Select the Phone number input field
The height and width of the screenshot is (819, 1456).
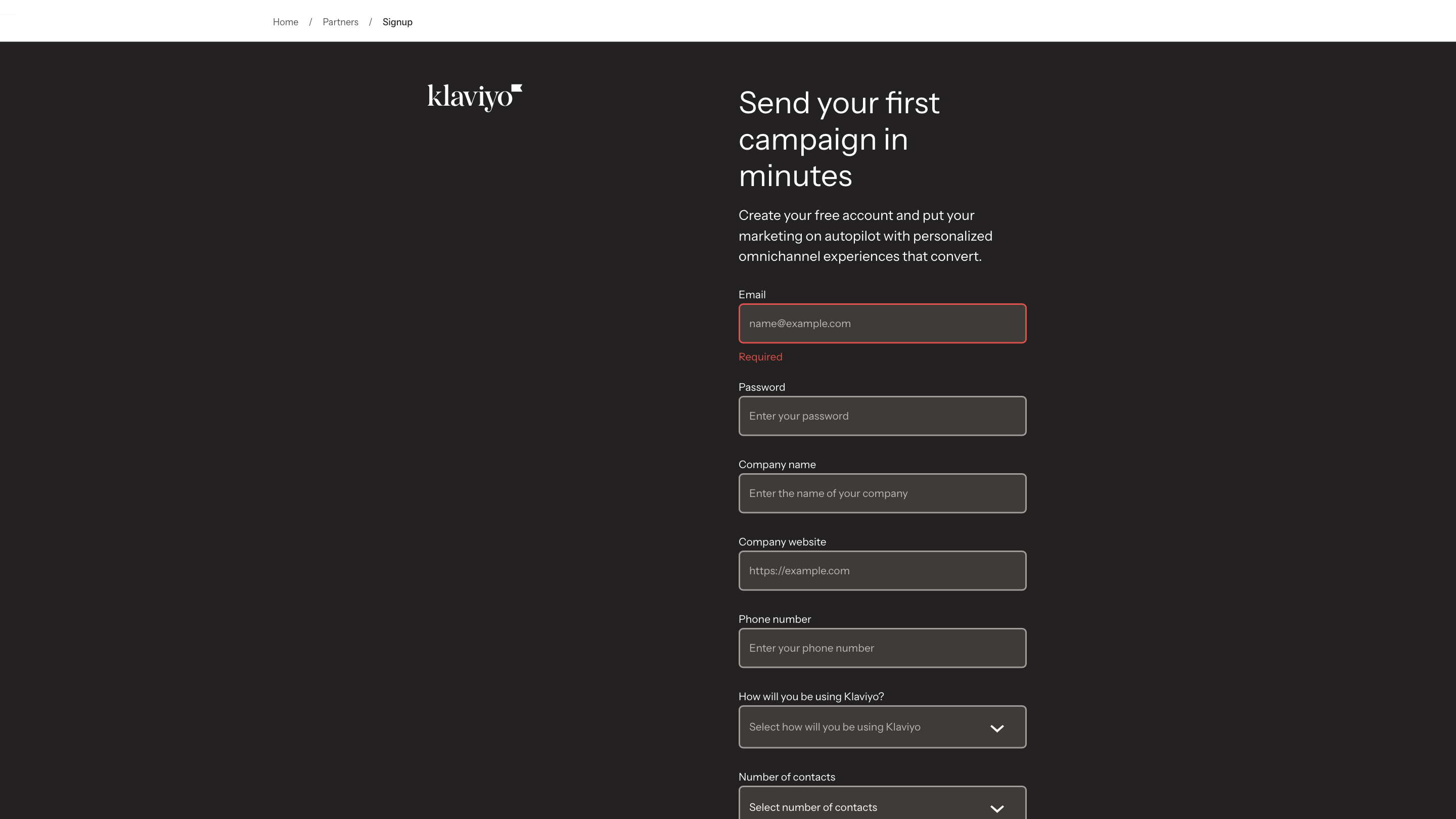882,648
